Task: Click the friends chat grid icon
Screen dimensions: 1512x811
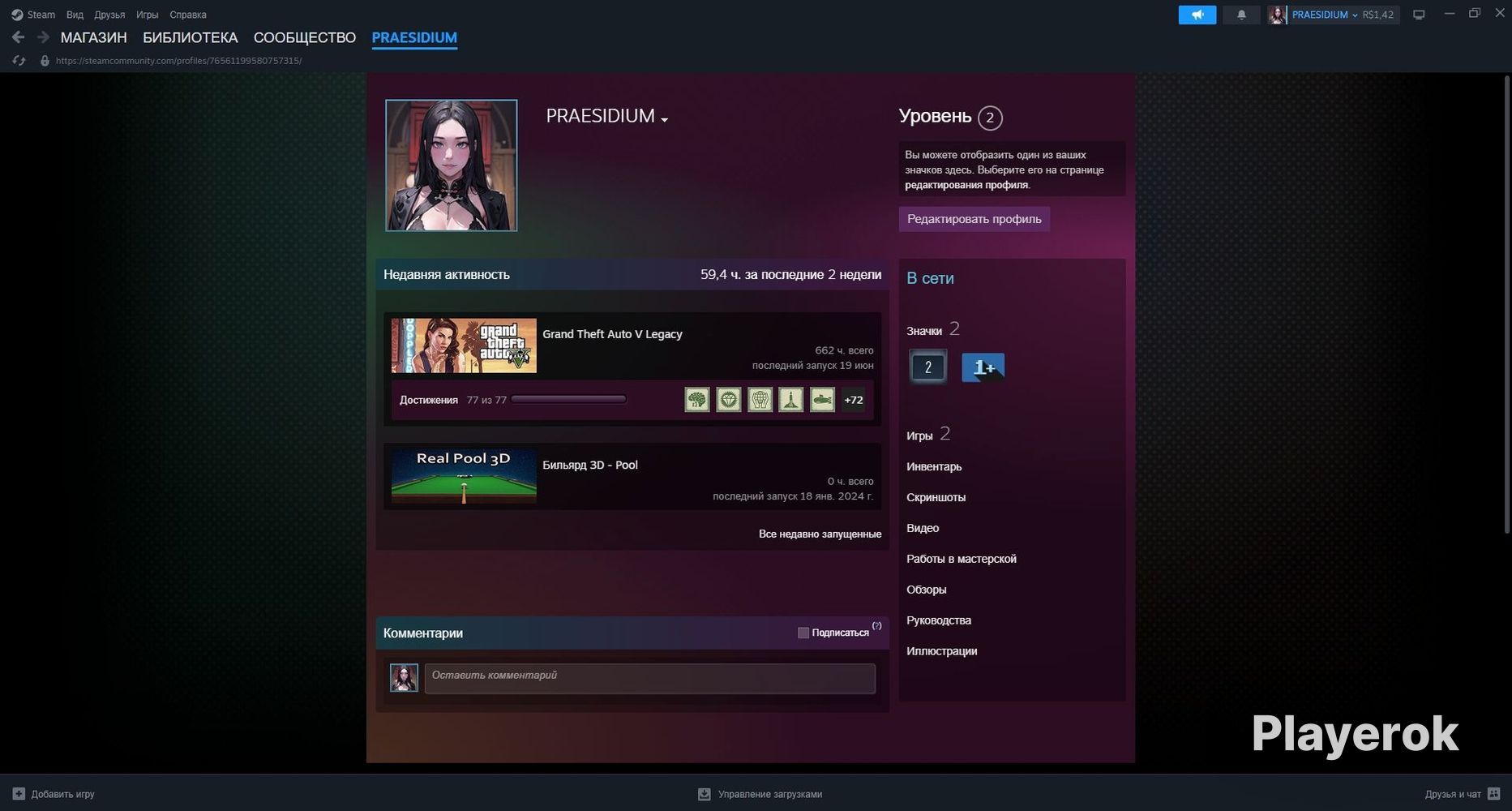Action: click(x=1493, y=794)
